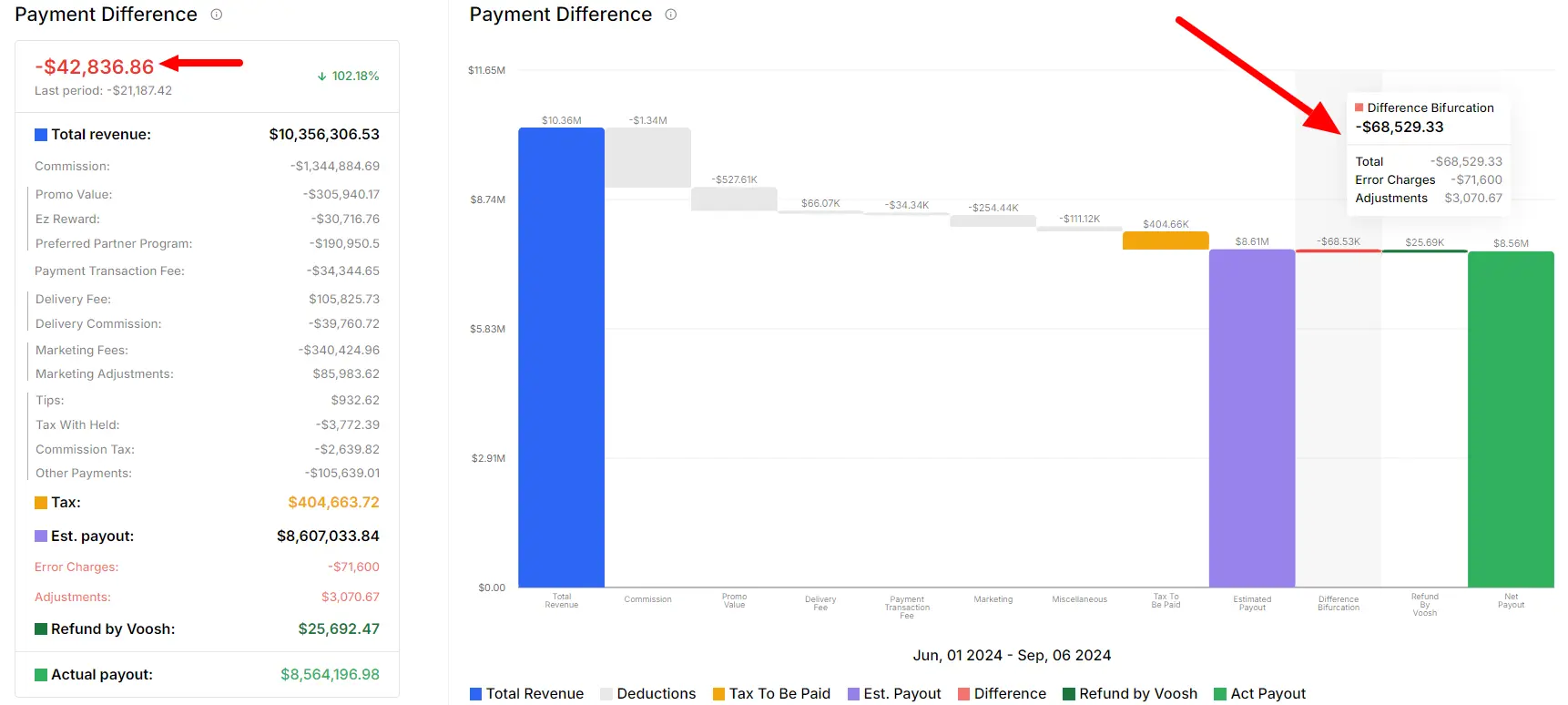Click the purple Estimated Payout bar
Viewport: 1568px width, 705px height.
coord(1252,419)
